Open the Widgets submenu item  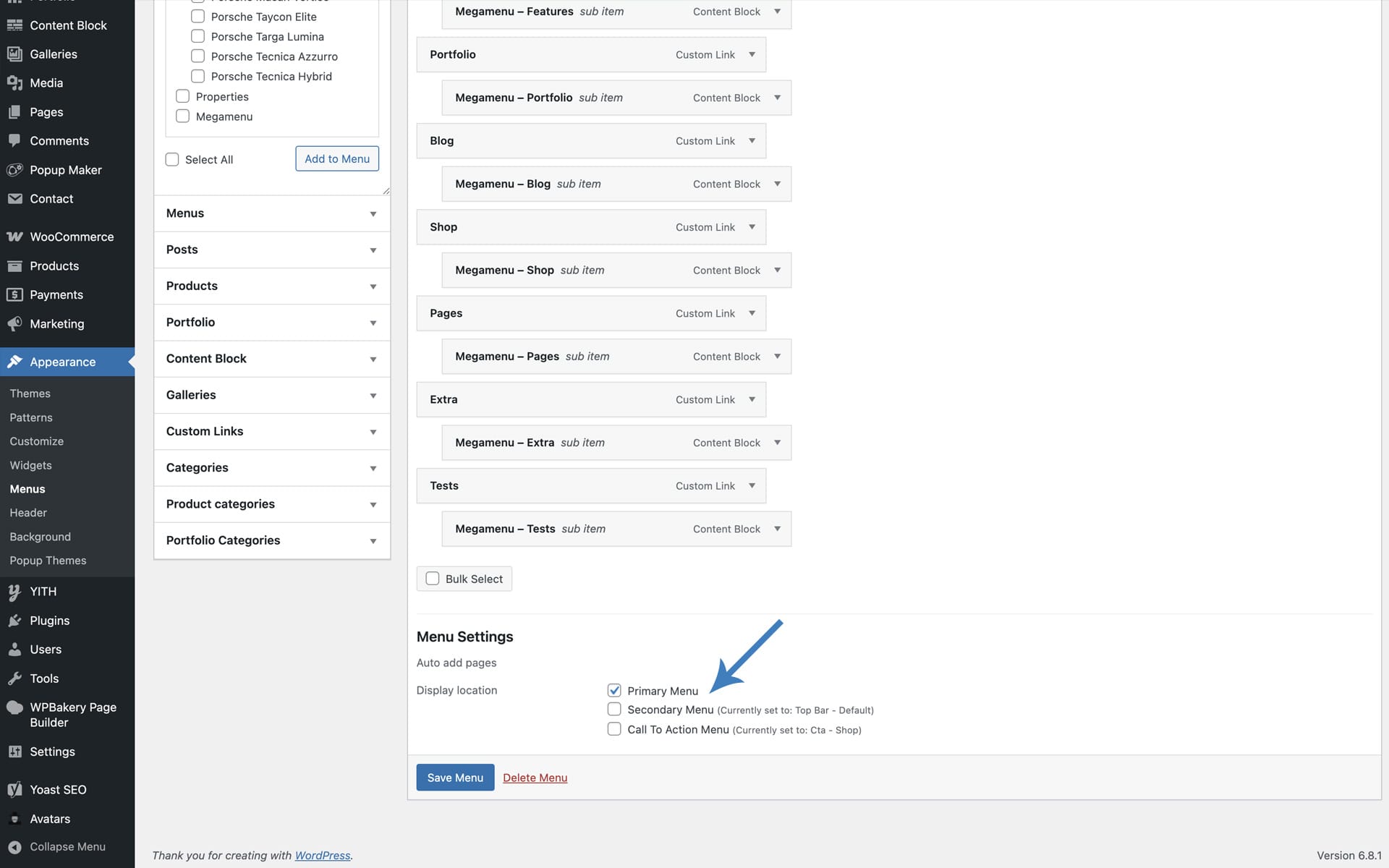pyautogui.click(x=30, y=465)
